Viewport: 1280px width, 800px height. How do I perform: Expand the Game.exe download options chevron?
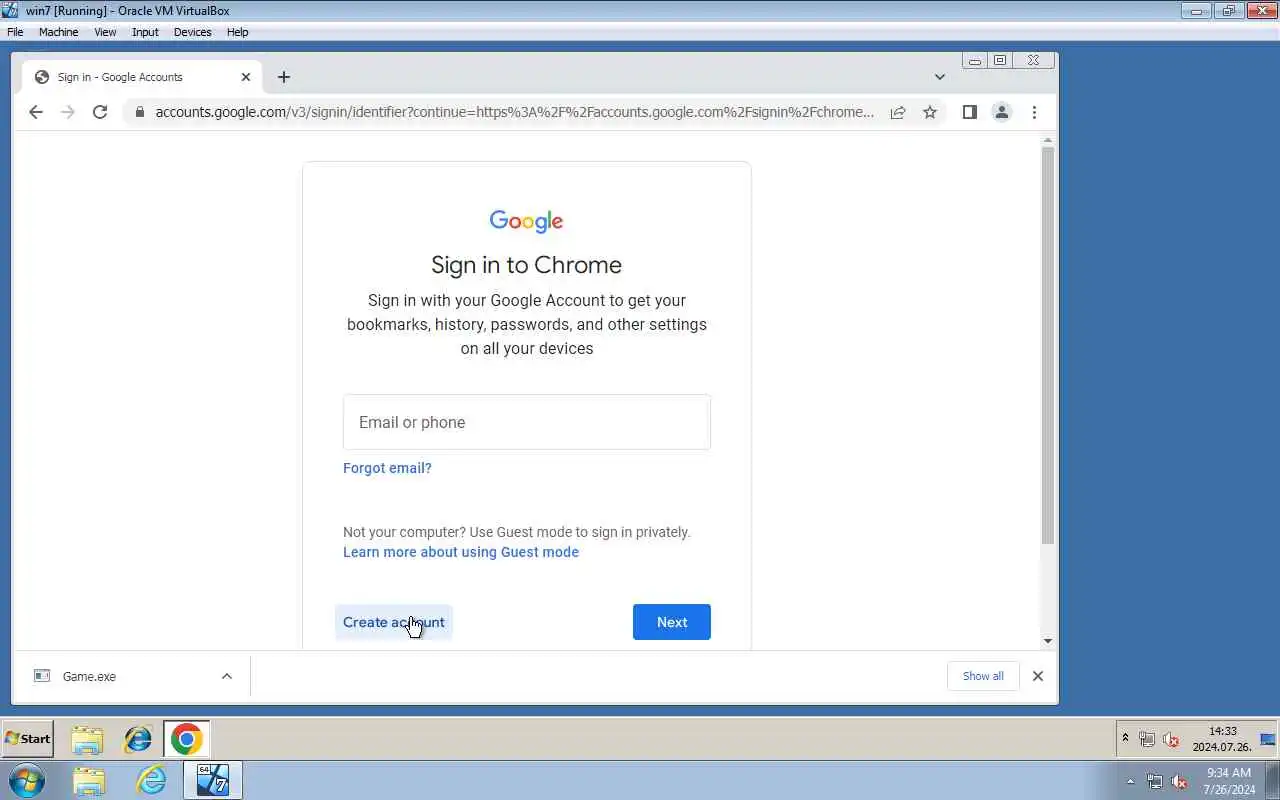227,676
